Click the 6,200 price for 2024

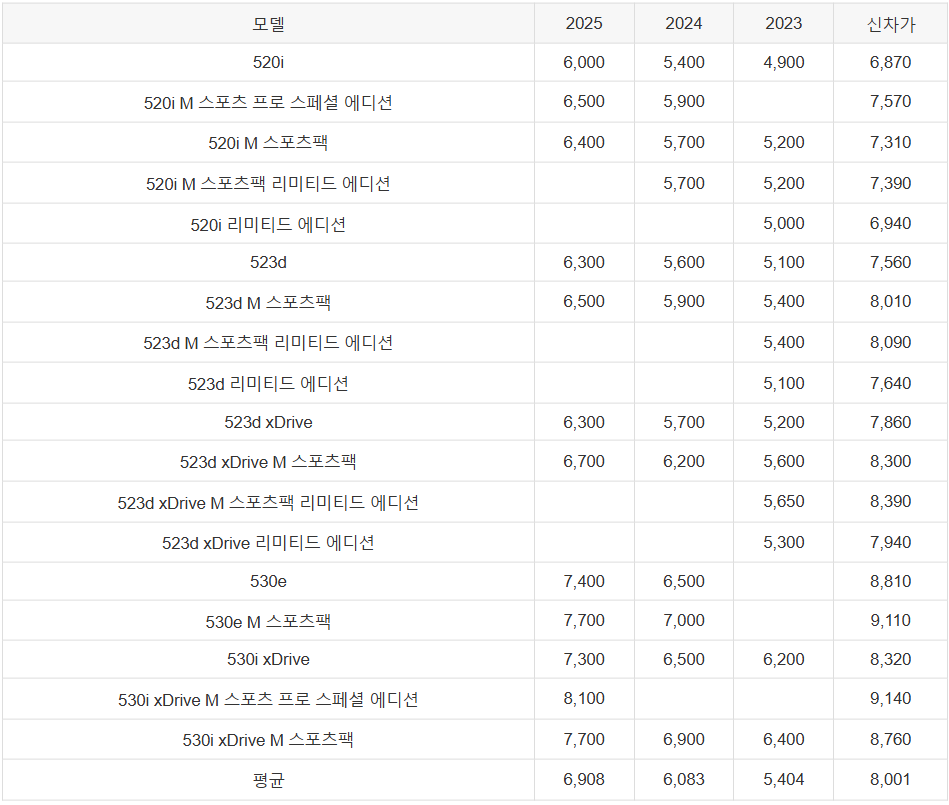684,461
